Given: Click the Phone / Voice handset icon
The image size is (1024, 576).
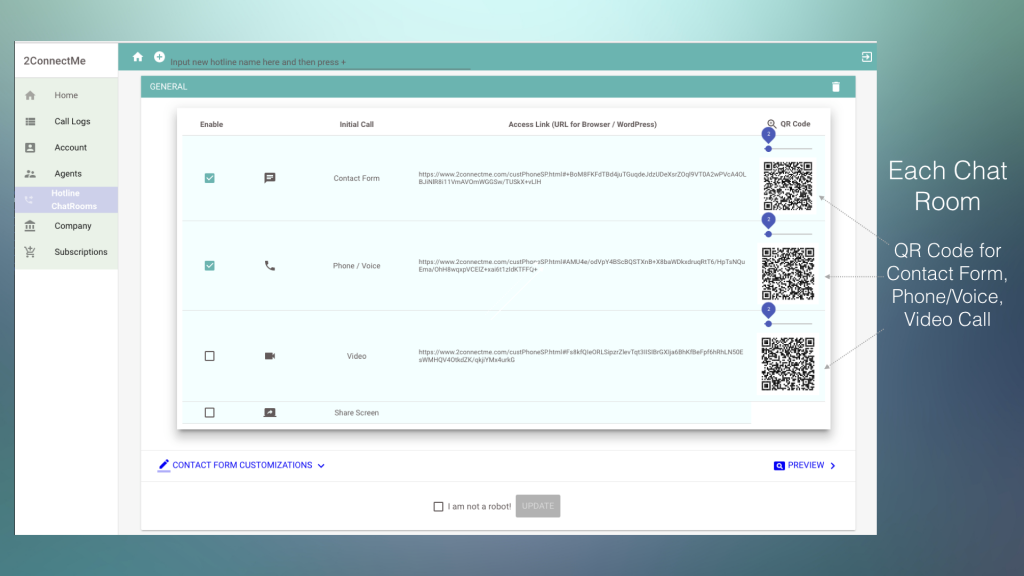Looking at the screenshot, I should coord(270,266).
